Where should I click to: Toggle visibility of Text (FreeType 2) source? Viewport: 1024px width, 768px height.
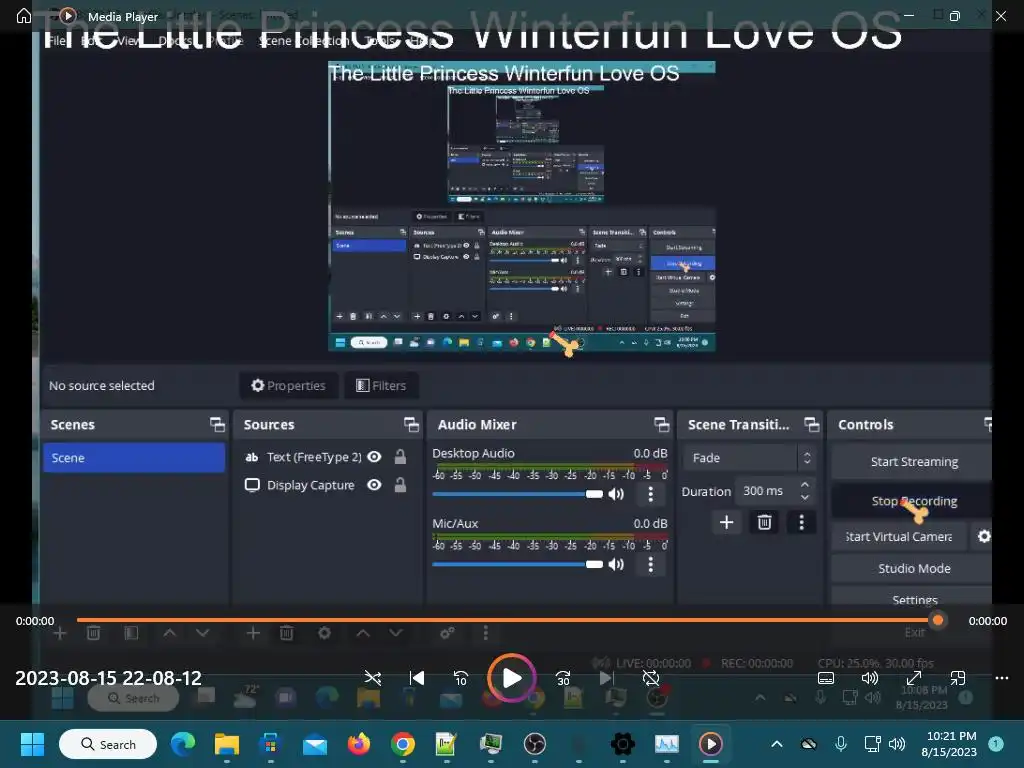(x=374, y=457)
